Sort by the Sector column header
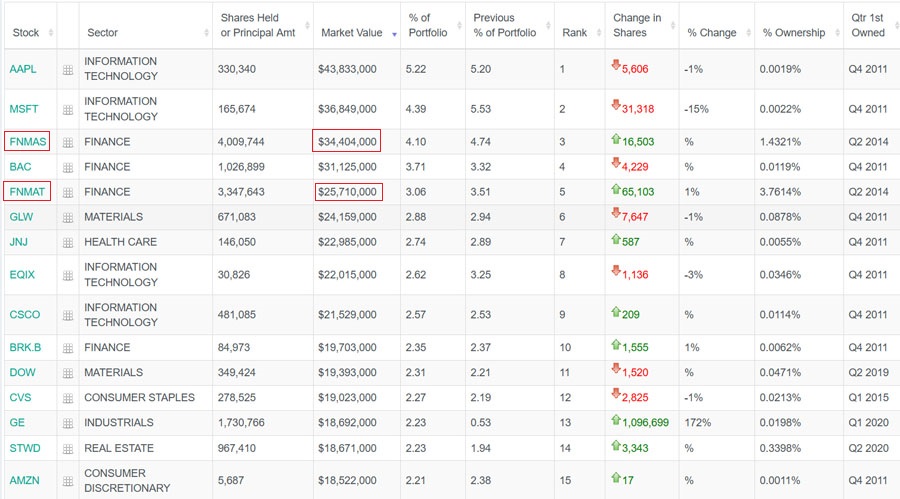 pyautogui.click(x=102, y=33)
